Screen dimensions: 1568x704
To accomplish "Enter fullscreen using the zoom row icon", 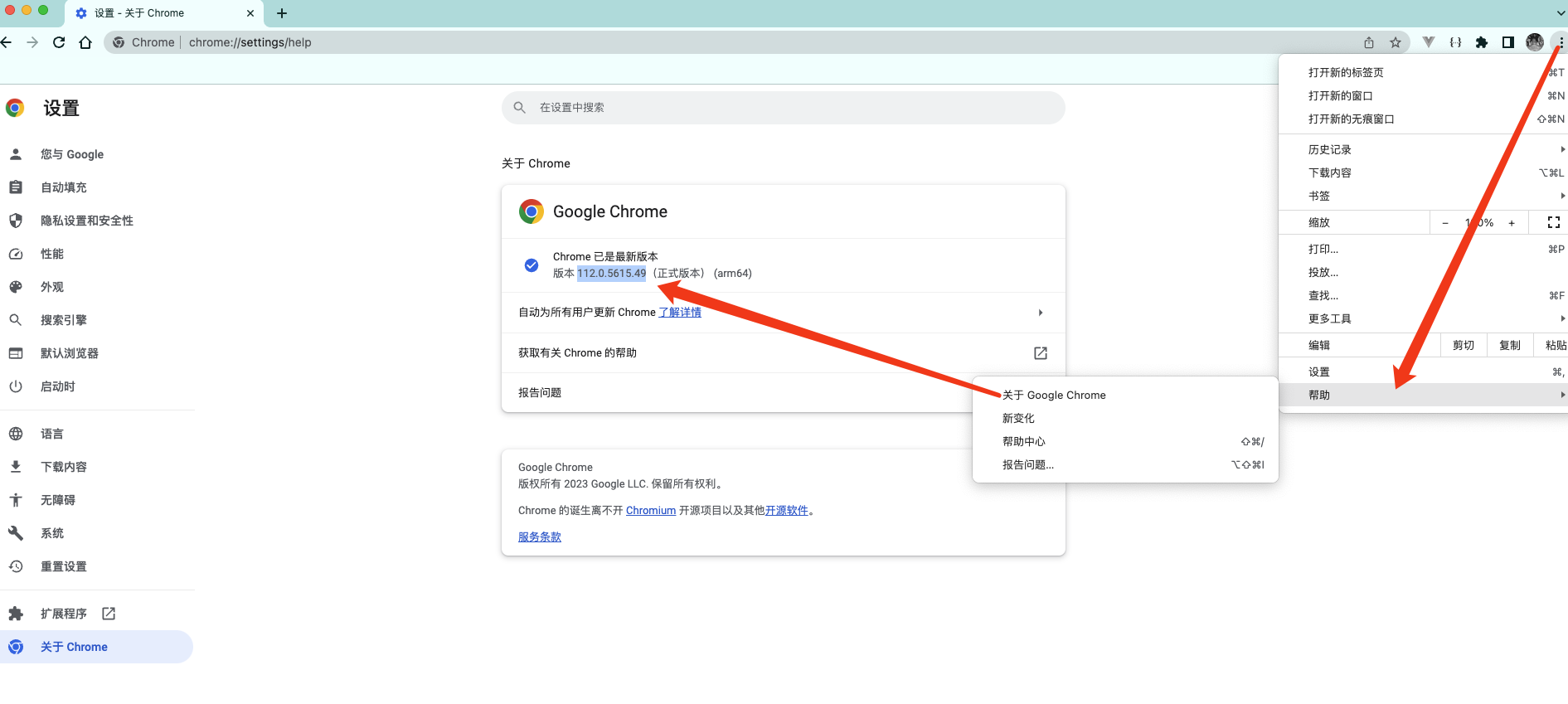I will [1554, 223].
